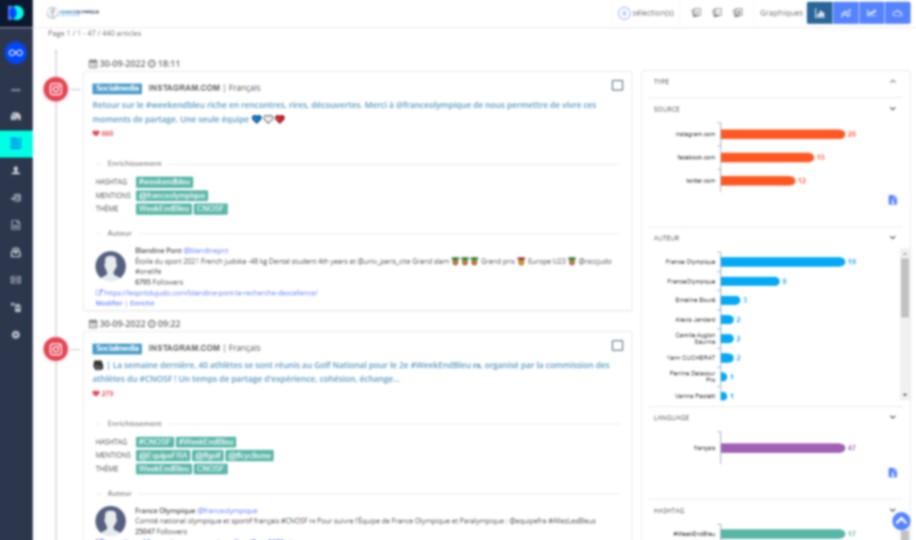The width and height of the screenshot is (916, 540).
Task: Click France Olympique author avatar thumbnail
Action: (110, 520)
